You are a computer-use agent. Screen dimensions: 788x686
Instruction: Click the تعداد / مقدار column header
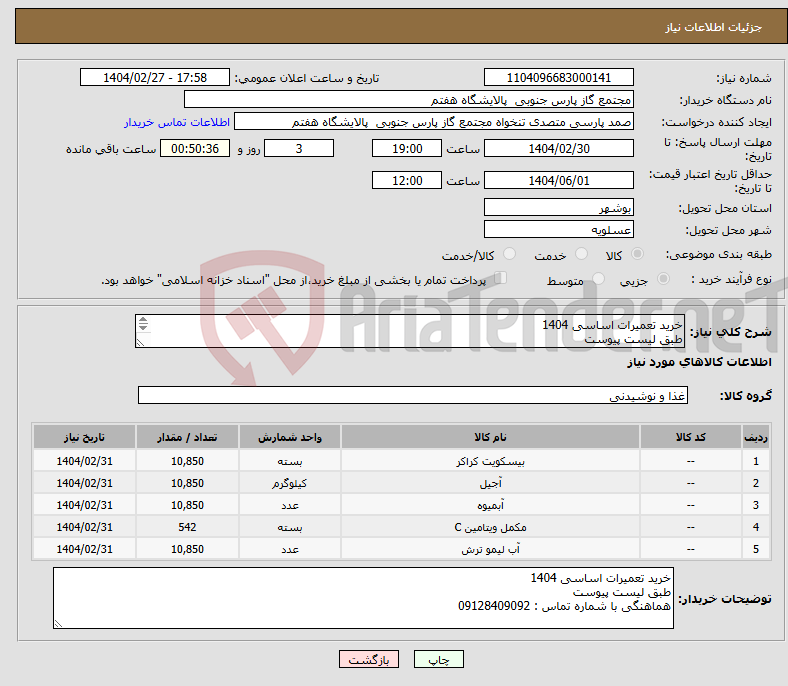[187, 437]
